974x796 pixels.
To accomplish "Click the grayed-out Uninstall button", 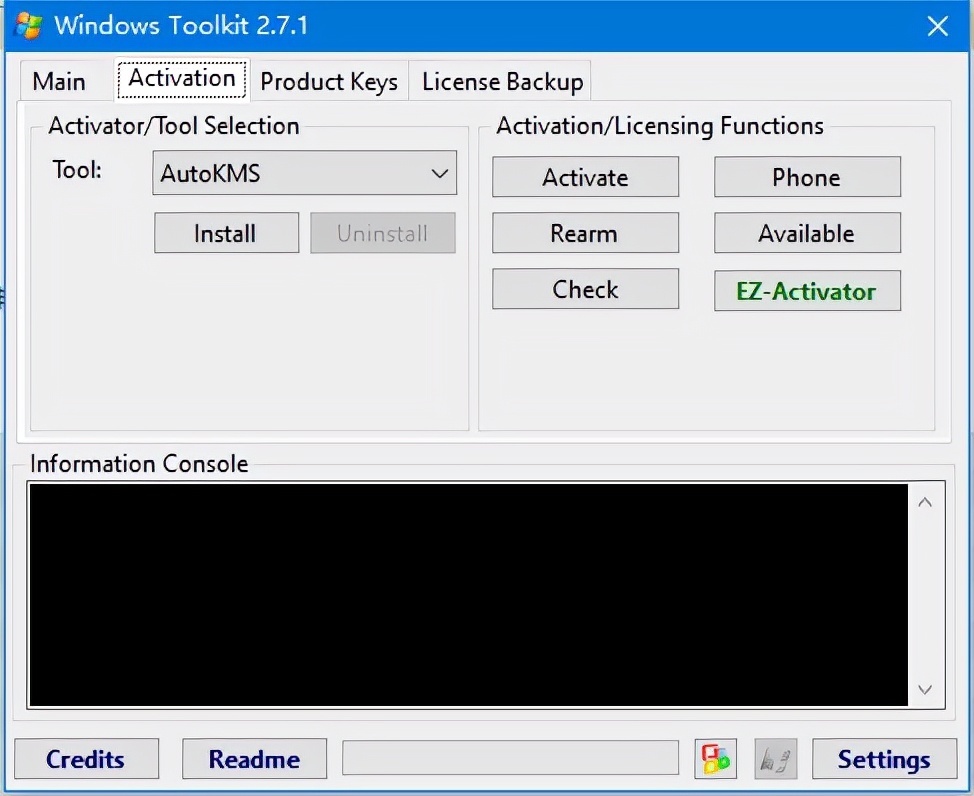I will [383, 233].
